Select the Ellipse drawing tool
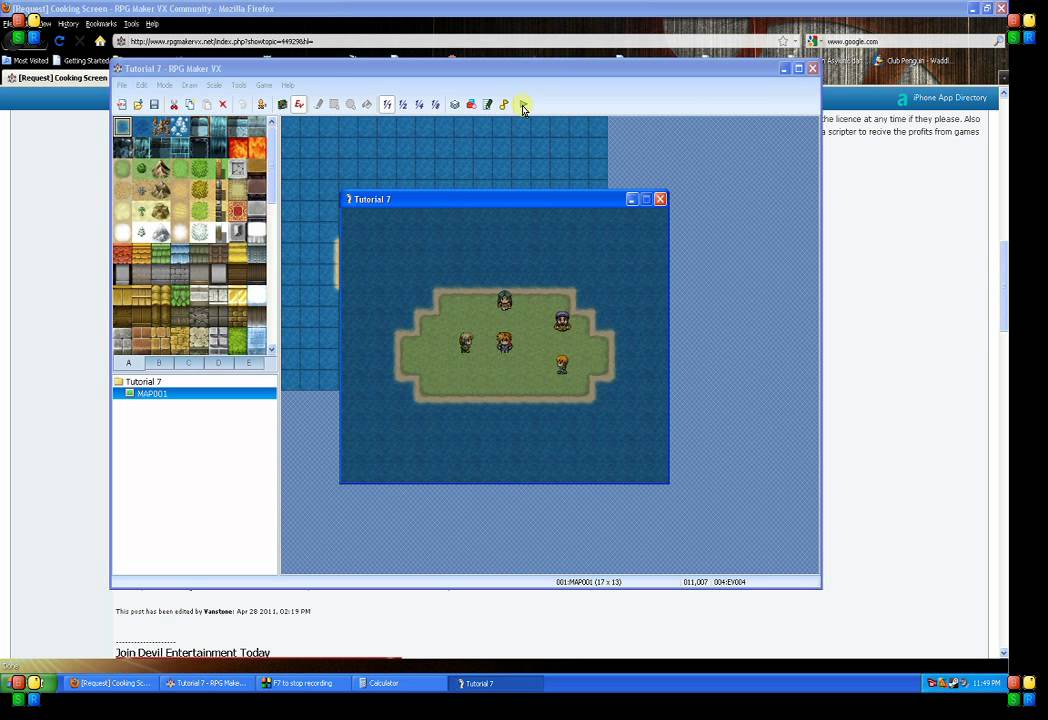 click(x=351, y=105)
